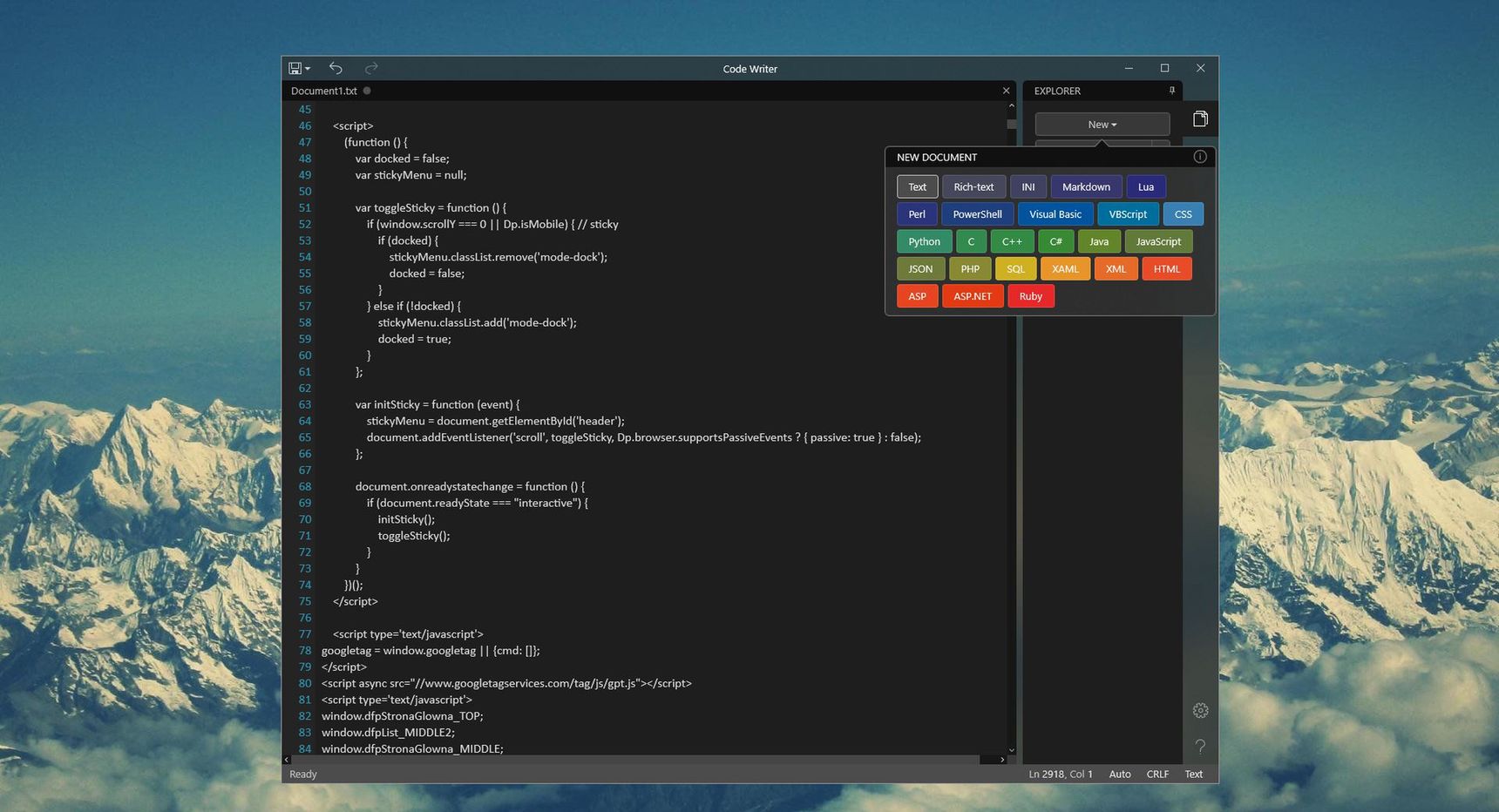Screen dimensions: 1499x812
Task: Show info for New Document panel
Action: [x=1200, y=157]
